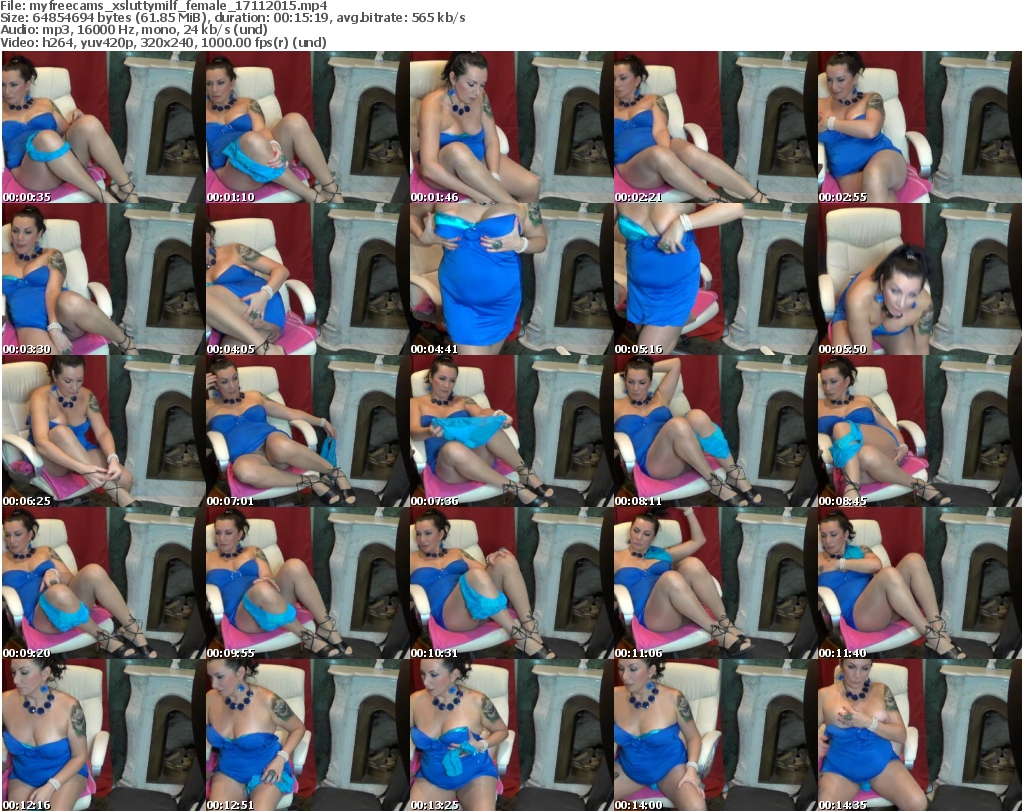Pick the frame with timestamp 00:14:35

(x=920, y=735)
